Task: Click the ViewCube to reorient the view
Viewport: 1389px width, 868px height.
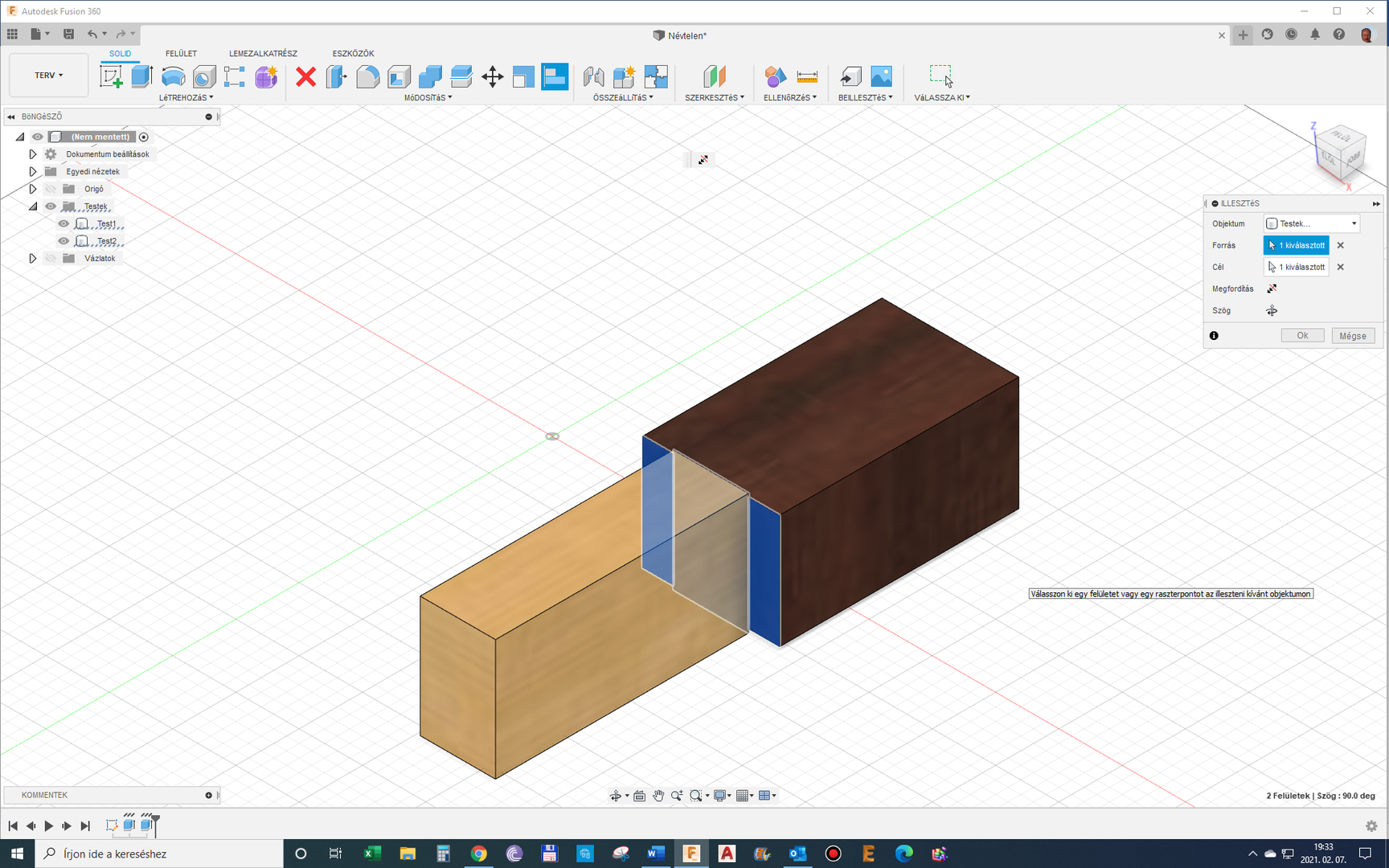Action: tap(1339, 152)
